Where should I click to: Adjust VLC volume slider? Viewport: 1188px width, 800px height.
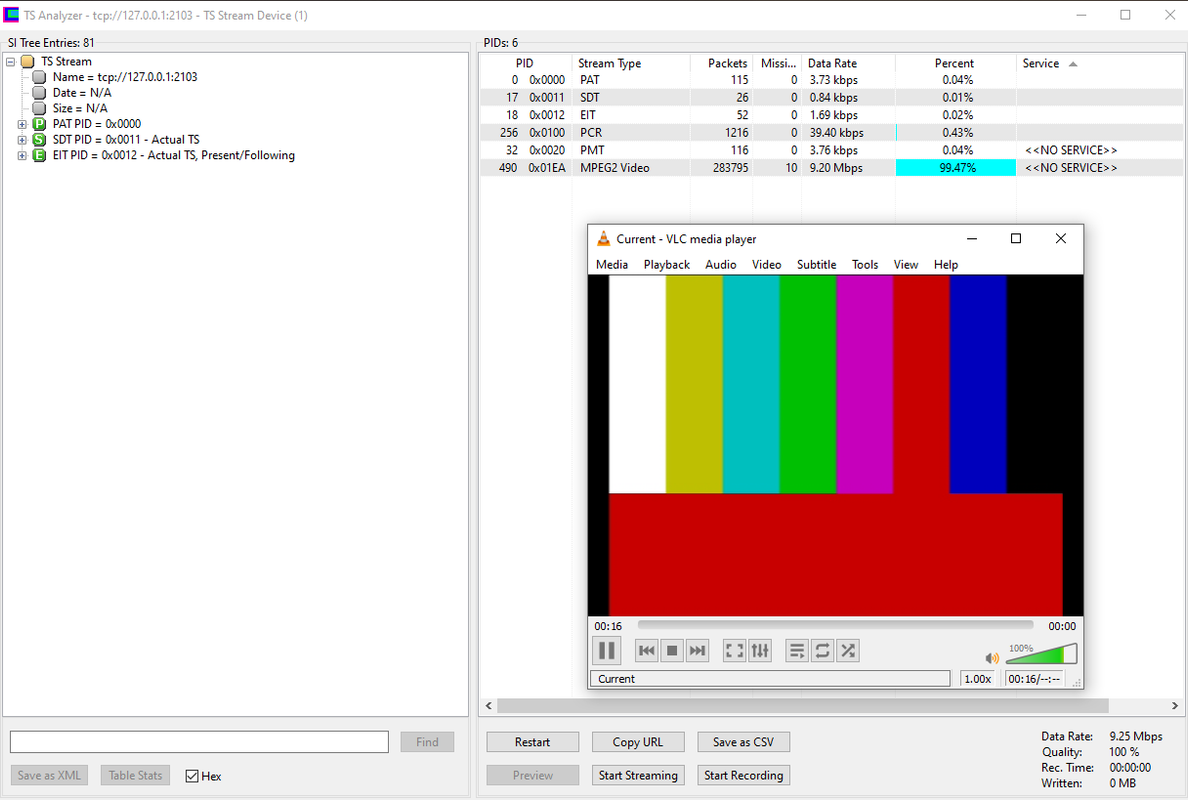click(1041, 654)
